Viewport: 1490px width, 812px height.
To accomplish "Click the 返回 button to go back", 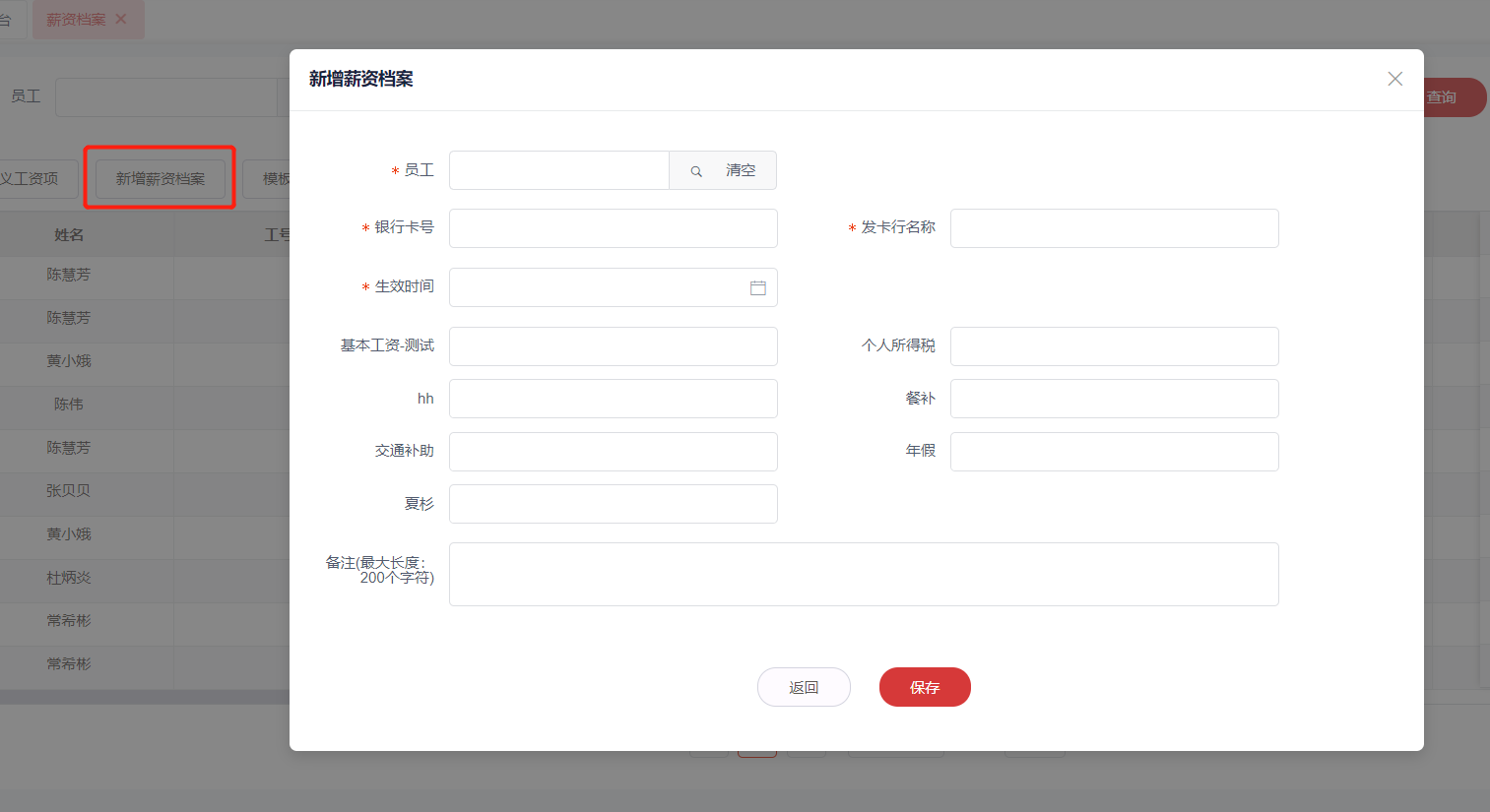I will 804,687.
